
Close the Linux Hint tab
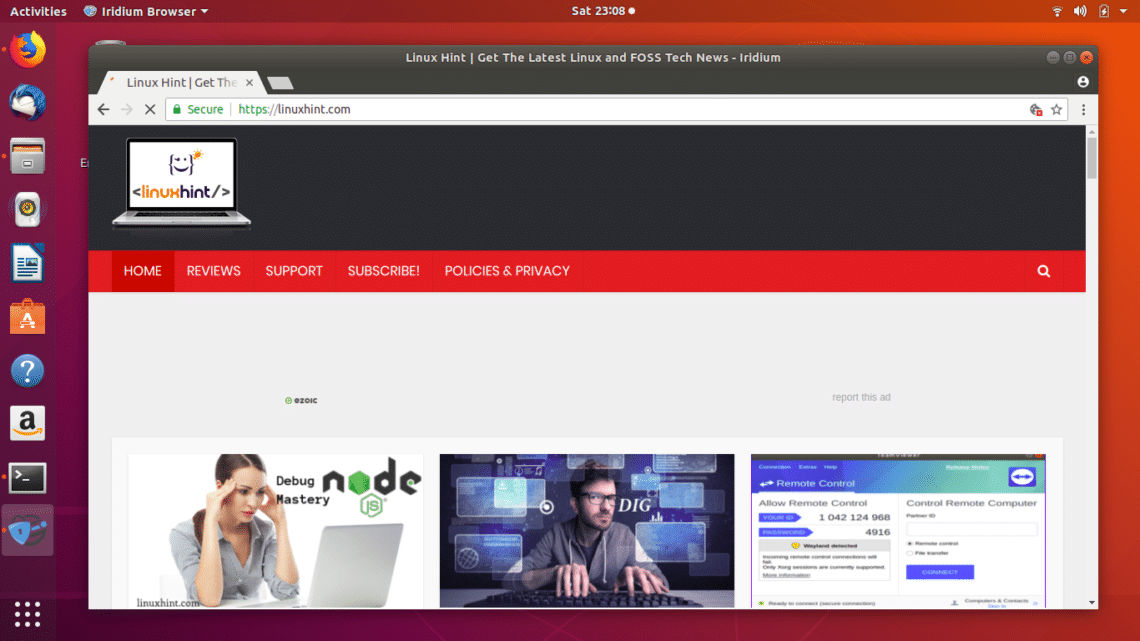(249, 83)
